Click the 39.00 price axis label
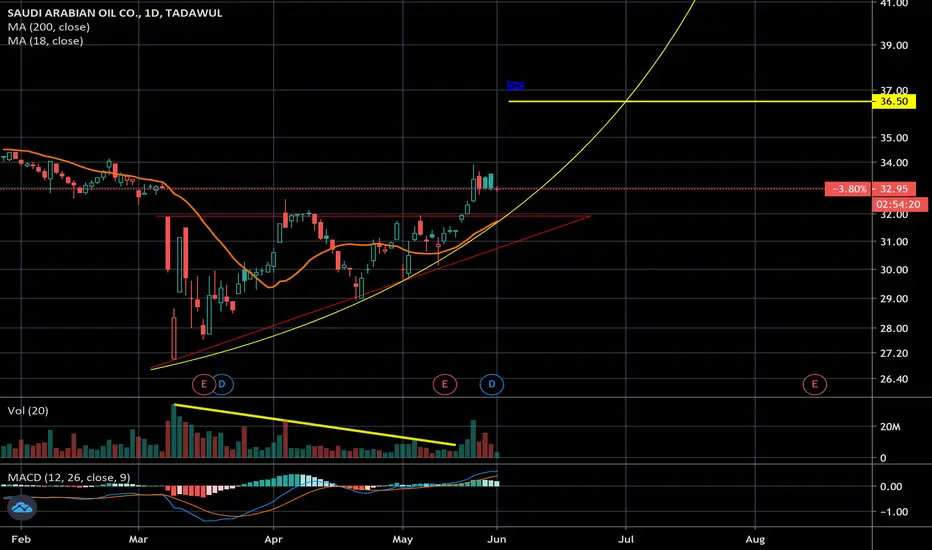The width and height of the screenshot is (932, 550). tap(894, 45)
